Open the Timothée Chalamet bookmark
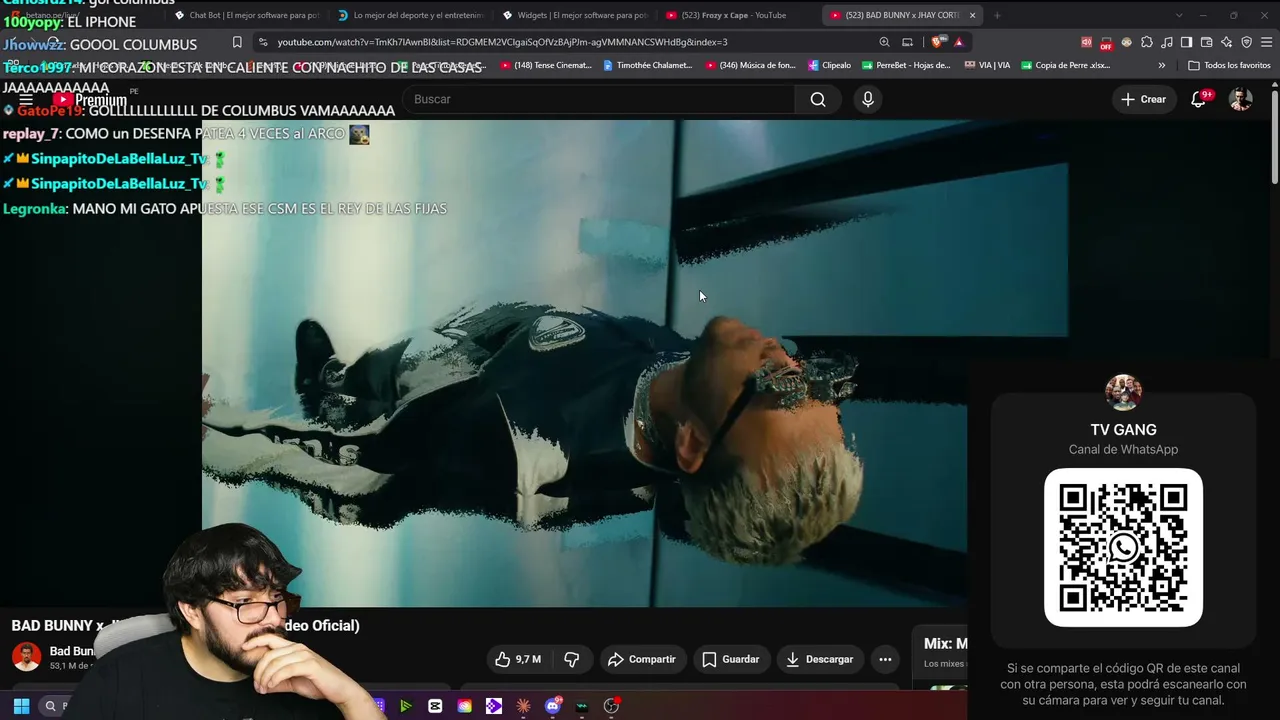Viewport: 1280px width, 720px height. point(648,65)
